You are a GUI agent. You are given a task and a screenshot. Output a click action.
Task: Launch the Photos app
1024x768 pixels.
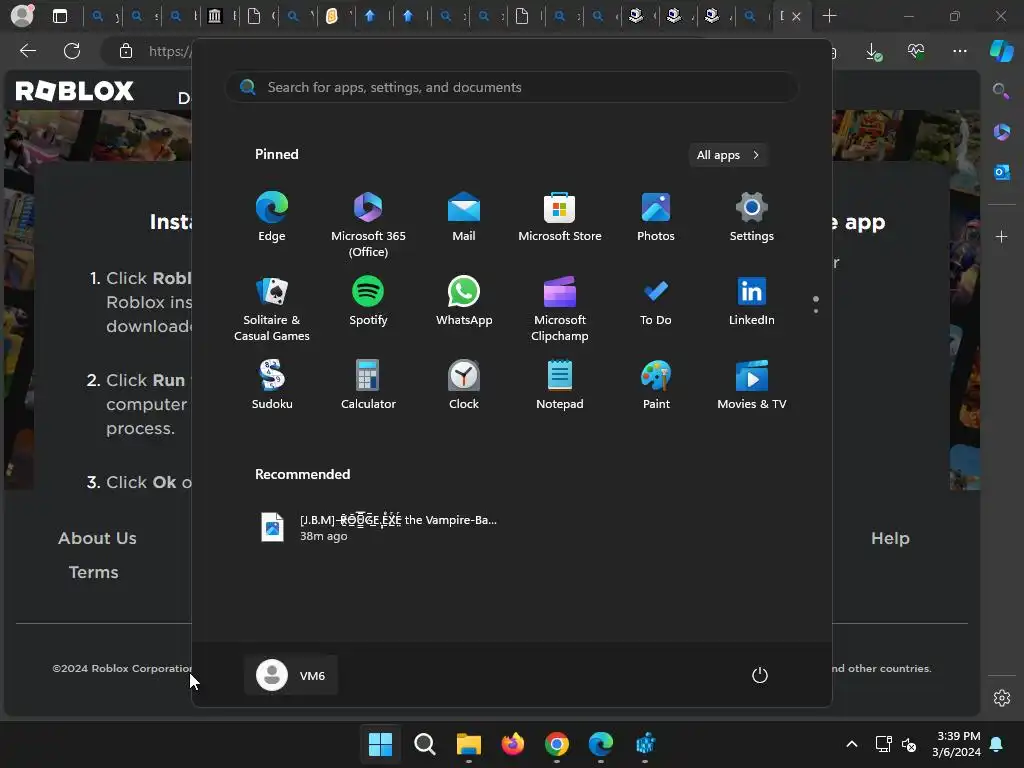656,217
